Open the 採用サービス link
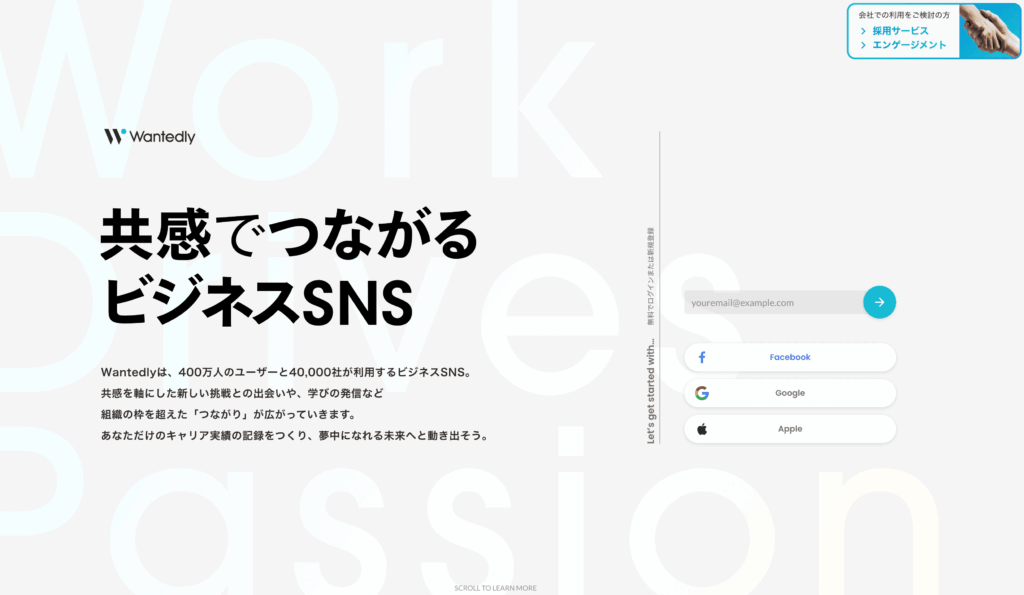Screen dimensions: 1024x595 900,31
